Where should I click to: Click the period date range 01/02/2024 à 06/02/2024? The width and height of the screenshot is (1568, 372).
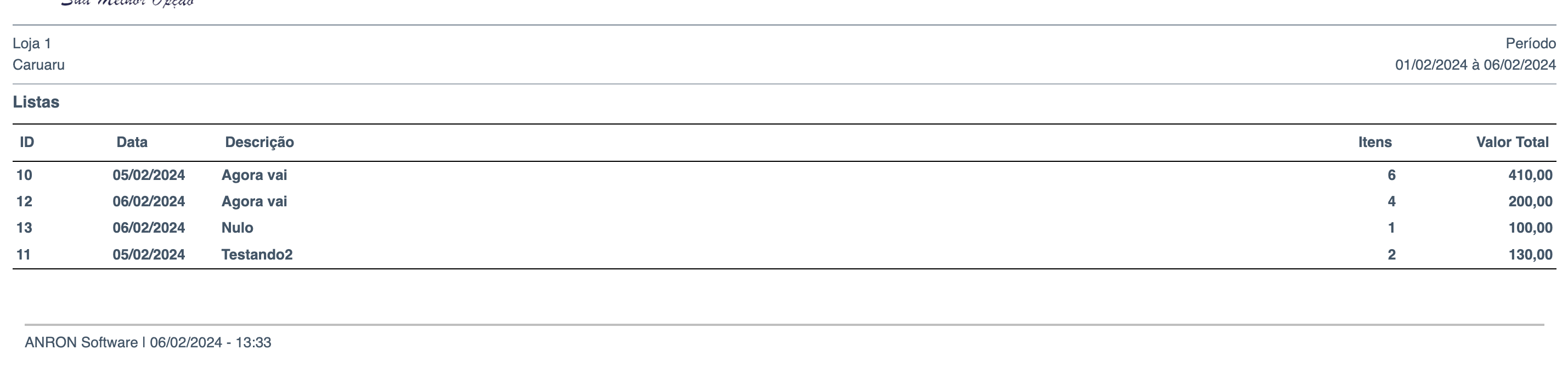pyautogui.click(x=1475, y=65)
